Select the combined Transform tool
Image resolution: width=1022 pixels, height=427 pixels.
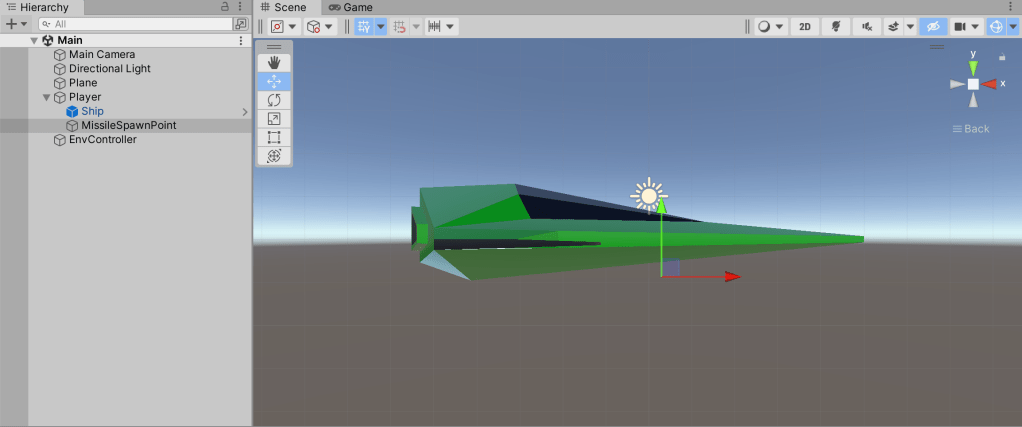tap(274, 156)
